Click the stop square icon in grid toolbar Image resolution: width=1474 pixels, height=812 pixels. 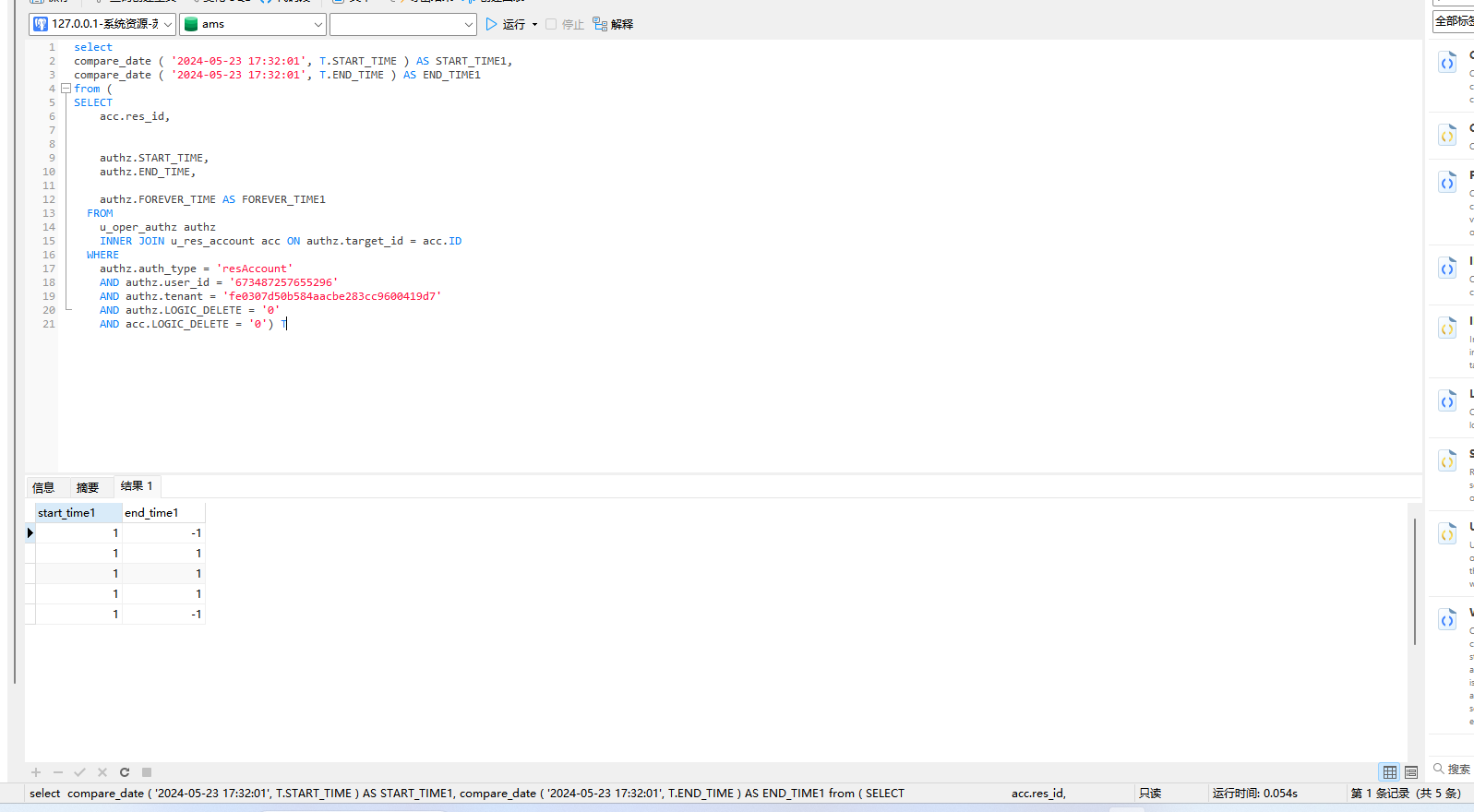[147, 772]
